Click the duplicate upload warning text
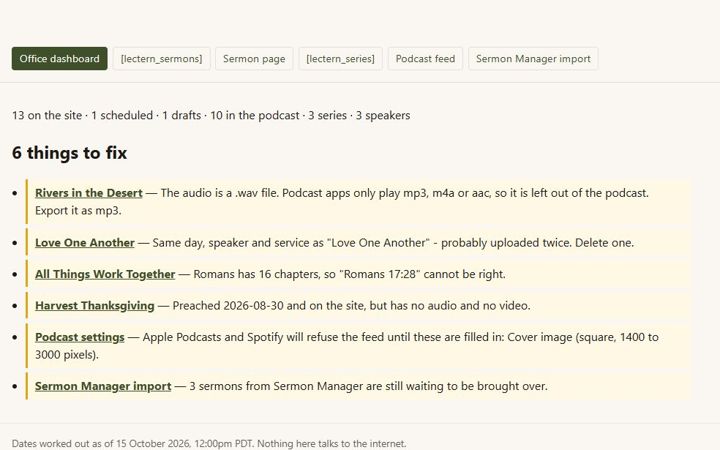The height and width of the screenshot is (450, 720). click(x=393, y=242)
